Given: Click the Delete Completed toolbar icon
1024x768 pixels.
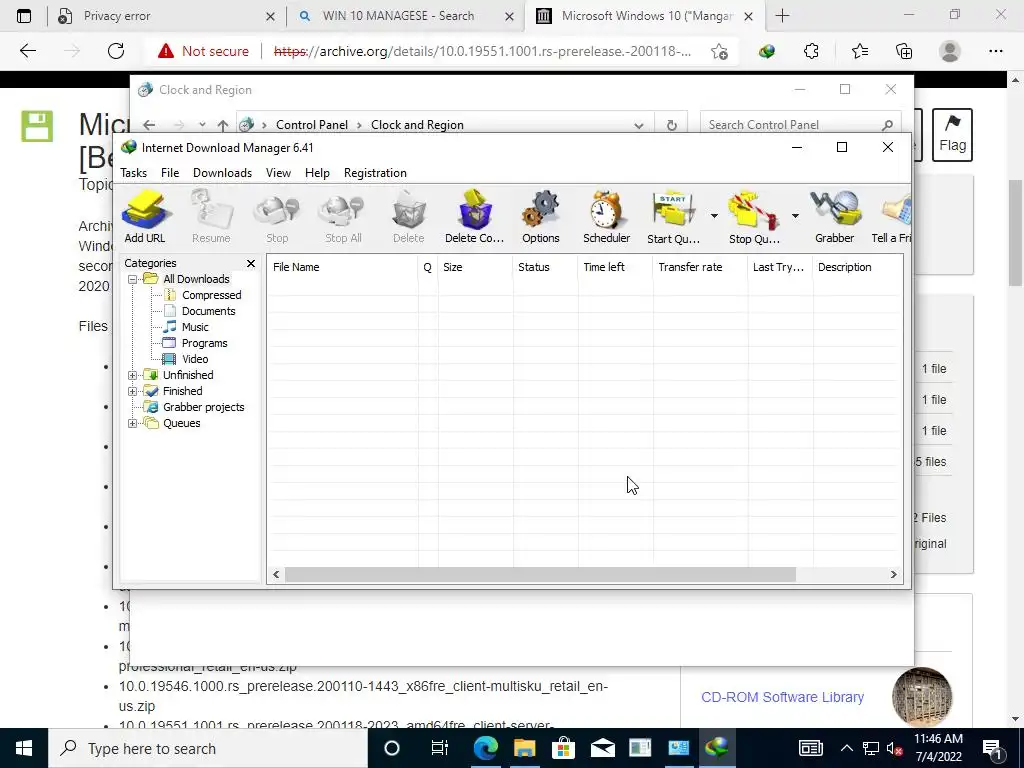Looking at the screenshot, I should [475, 217].
